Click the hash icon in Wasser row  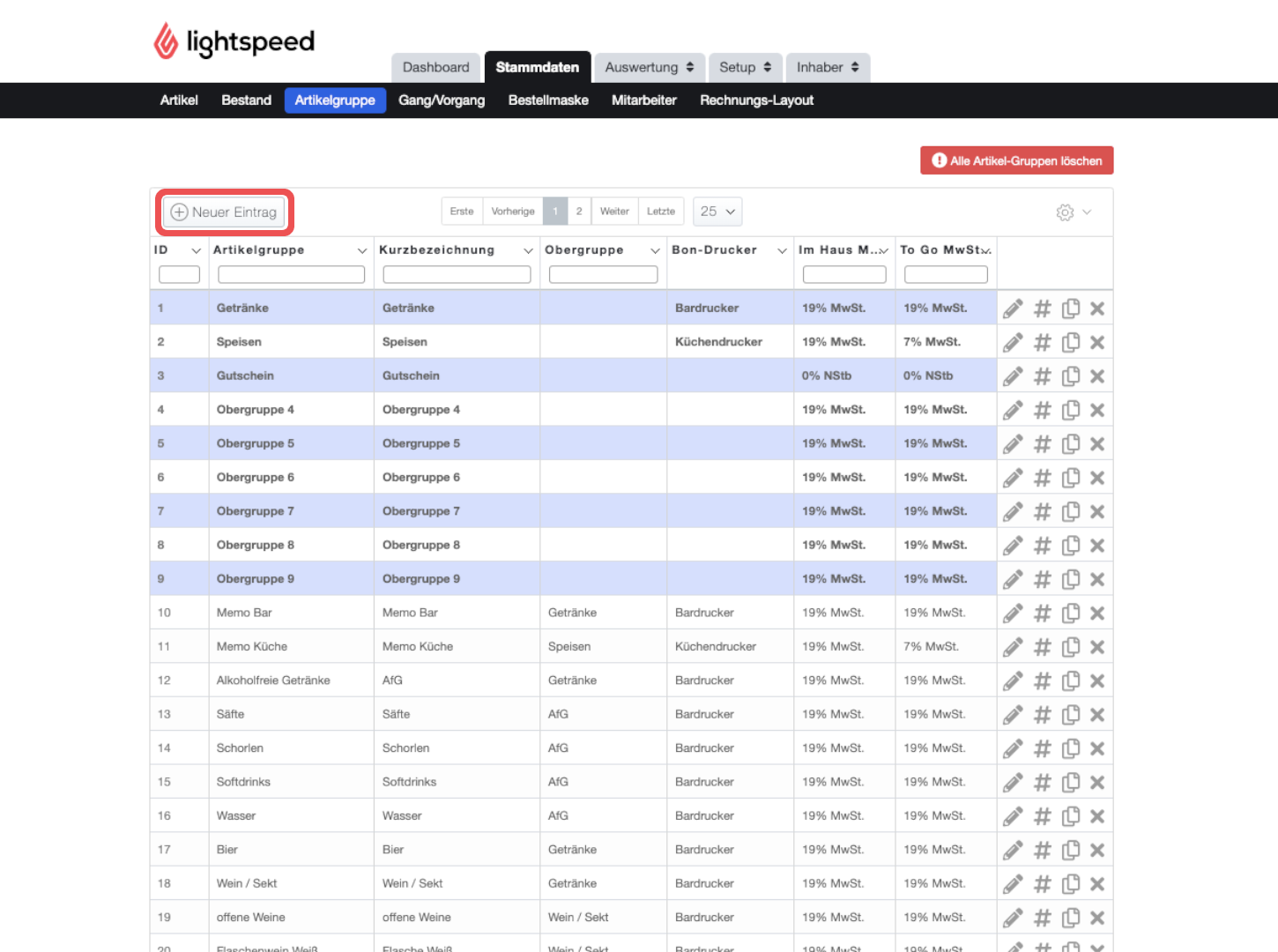[1042, 816]
